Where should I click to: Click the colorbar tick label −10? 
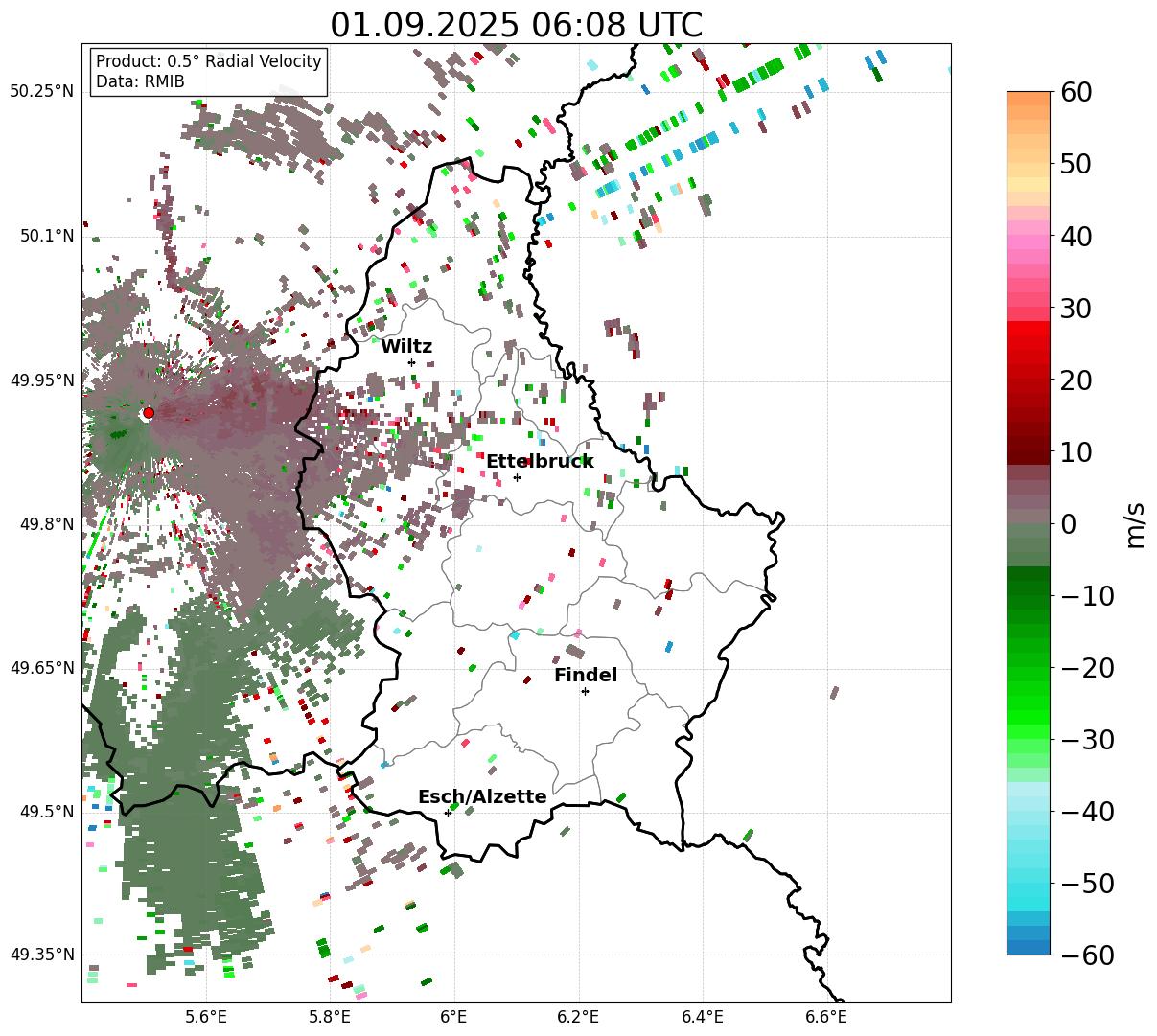1087,595
